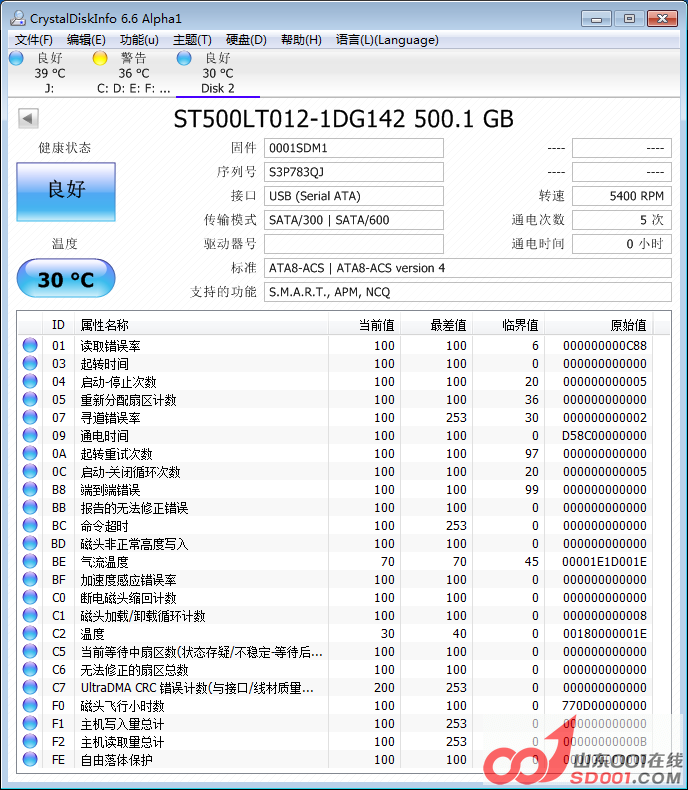The image size is (688, 790).
Task: Click the blue status orb for row 01
Action: (30, 346)
